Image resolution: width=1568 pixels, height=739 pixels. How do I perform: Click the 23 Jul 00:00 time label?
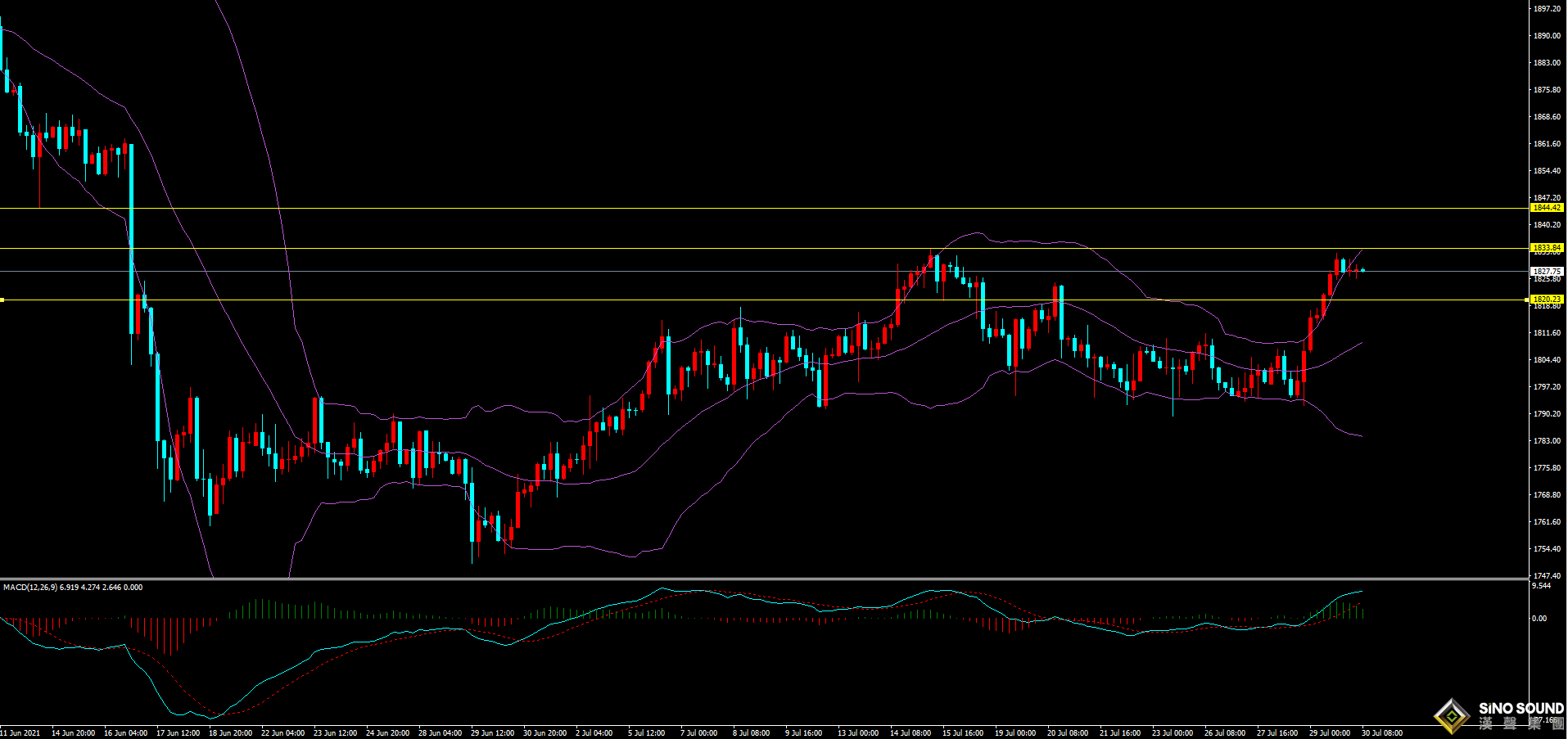pyautogui.click(x=1172, y=733)
